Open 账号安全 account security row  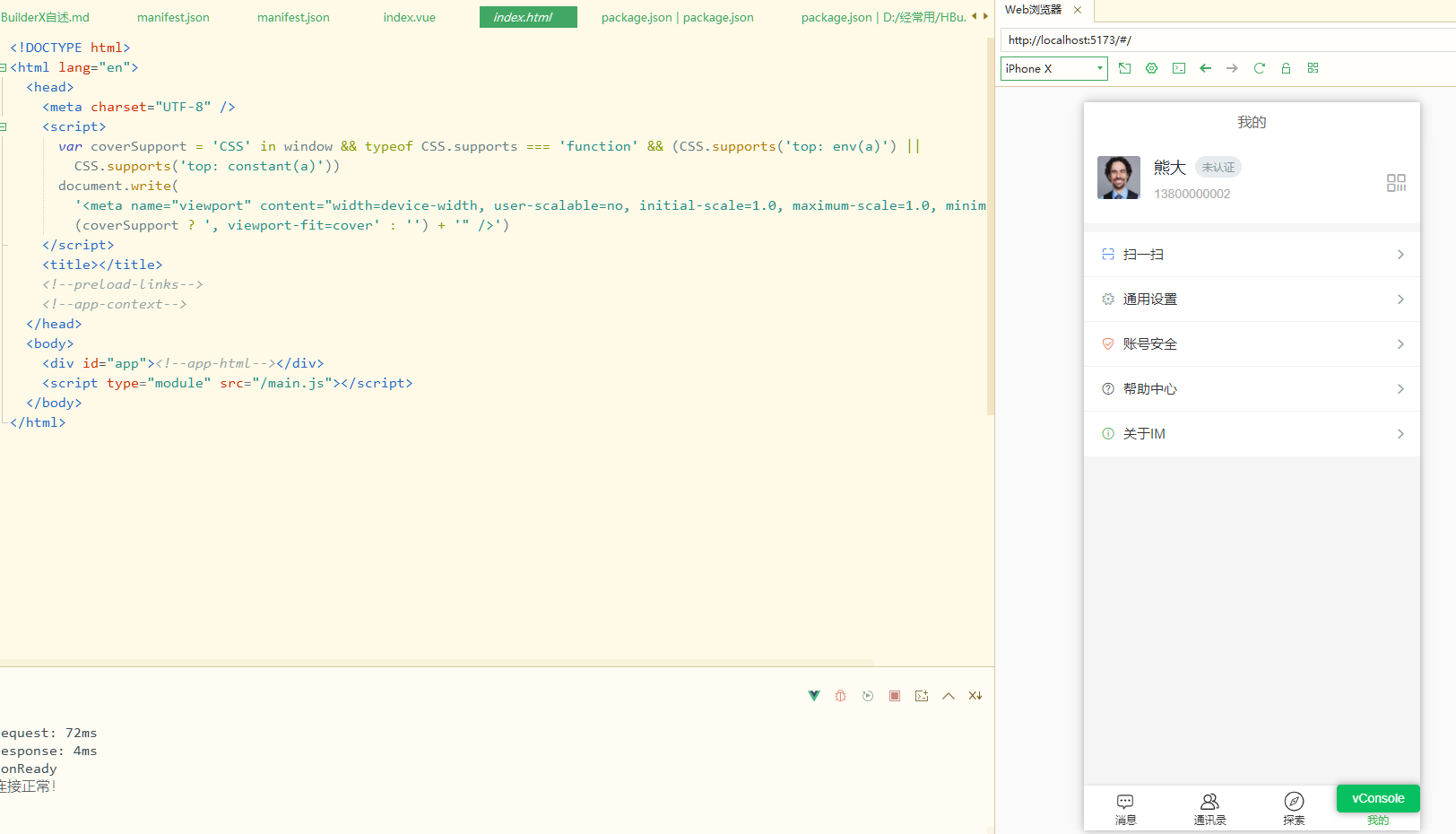click(1252, 344)
